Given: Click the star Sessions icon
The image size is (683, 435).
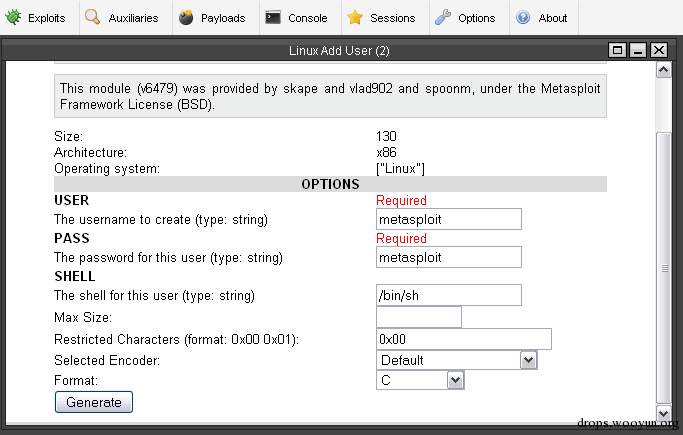Looking at the screenshot, I should [x=354, y=17].
